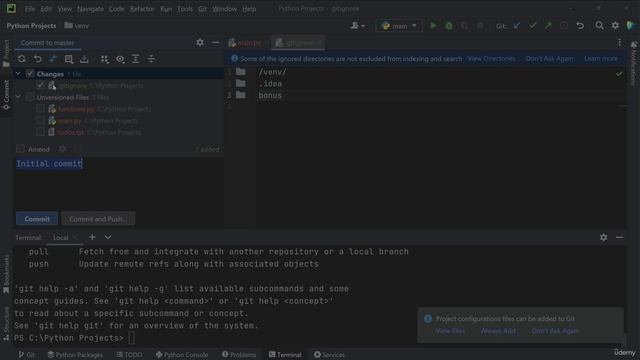Refresh the commit changes list
The image size is (640, 360).
tap(22, 59)
